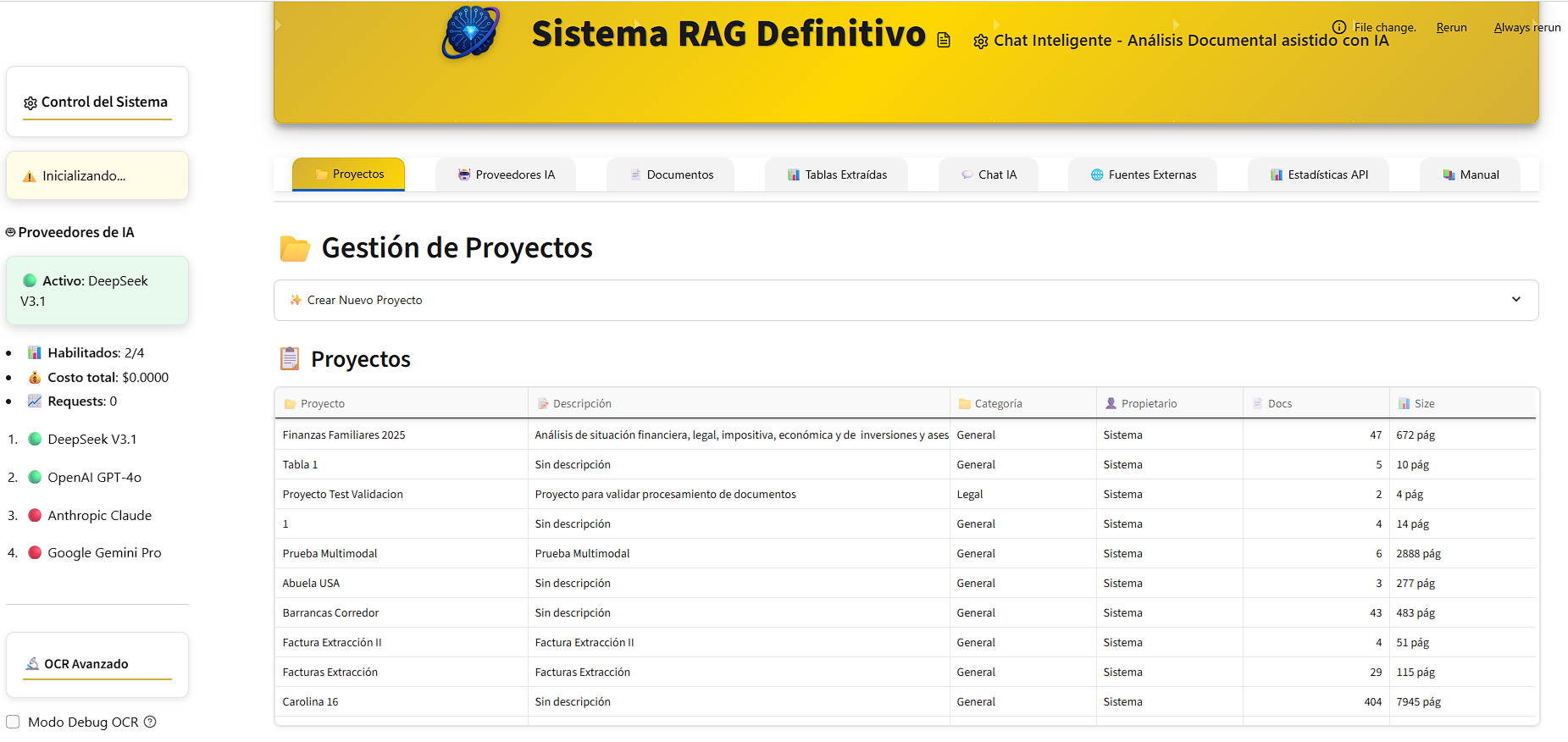Switch to the Chat IA tab

pos(988,174)
